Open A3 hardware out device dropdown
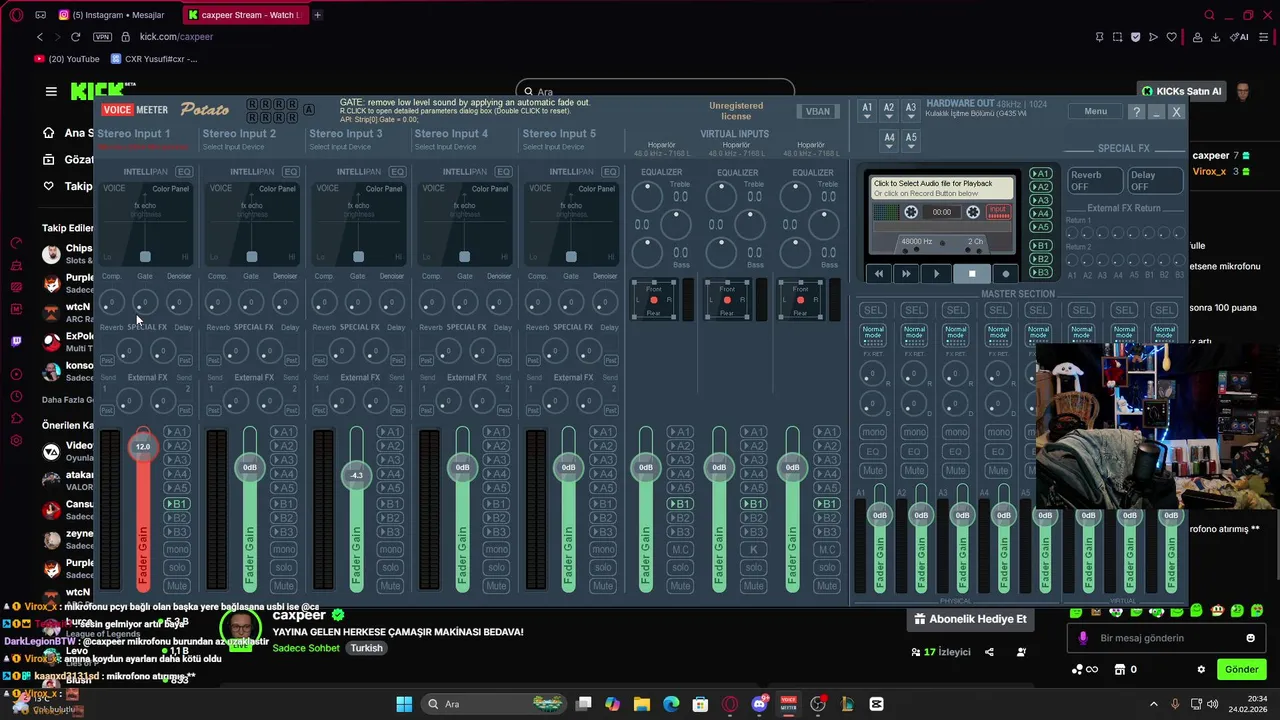Viewport: 1280px width, 720px height. (x=911, y=112)
